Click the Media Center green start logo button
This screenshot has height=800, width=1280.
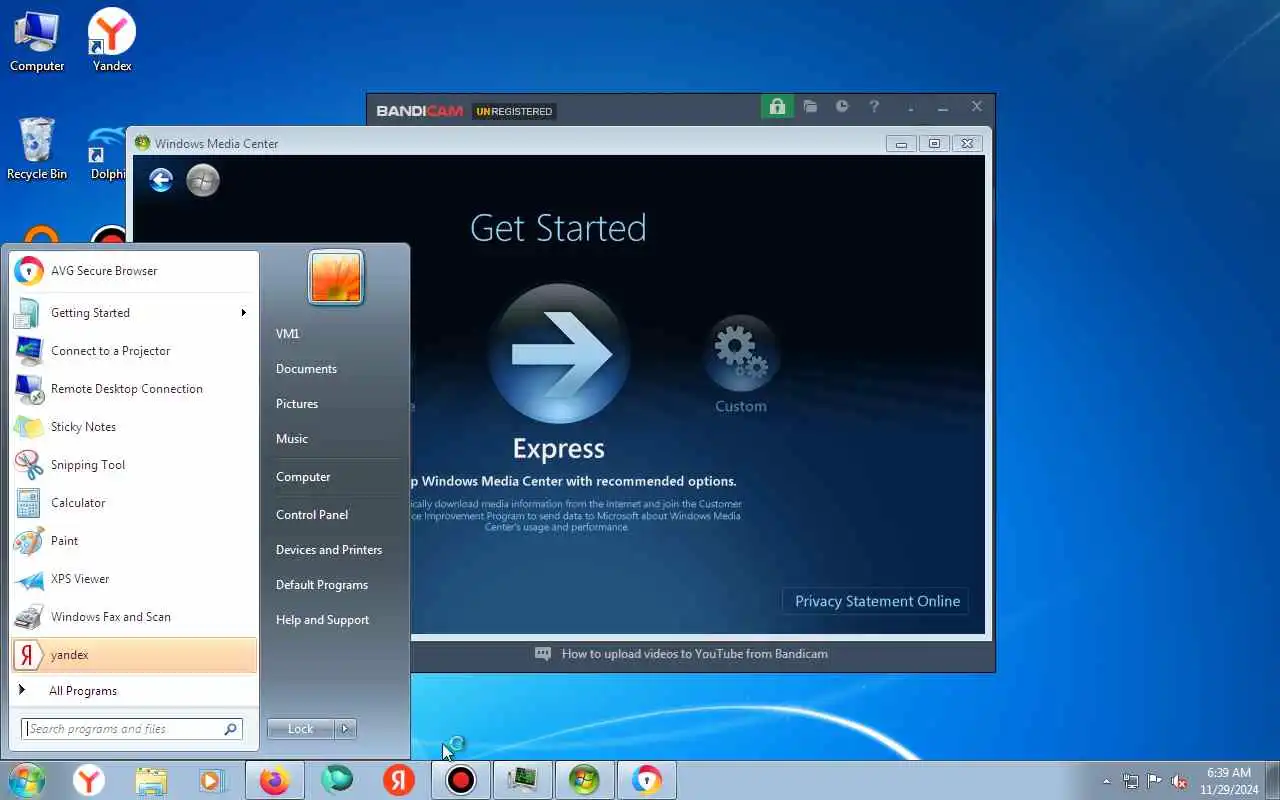203,180
